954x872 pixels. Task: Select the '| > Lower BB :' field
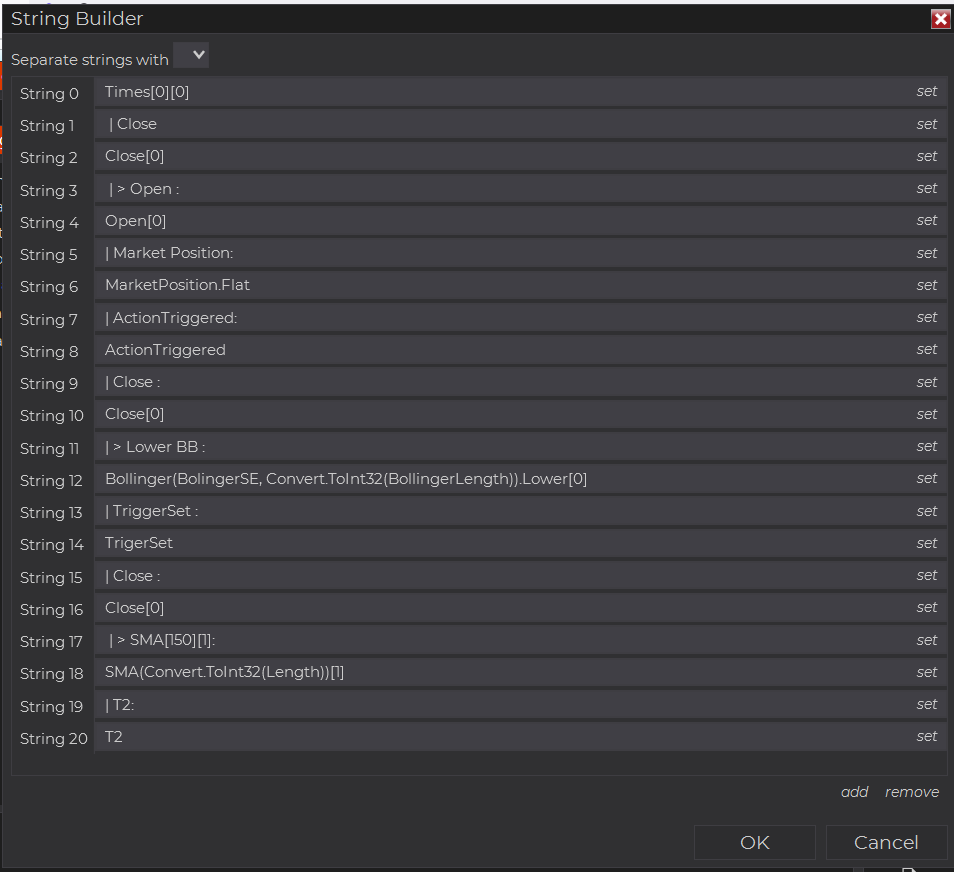tap(520, 447)
